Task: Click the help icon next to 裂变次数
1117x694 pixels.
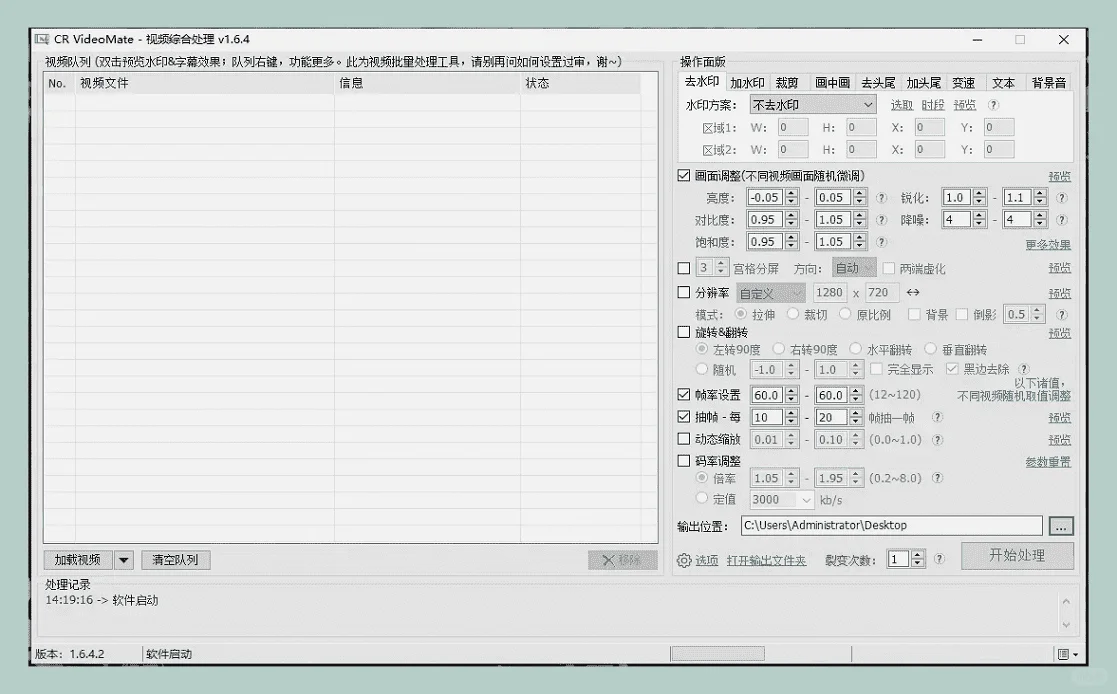Action: coord(939,559)
